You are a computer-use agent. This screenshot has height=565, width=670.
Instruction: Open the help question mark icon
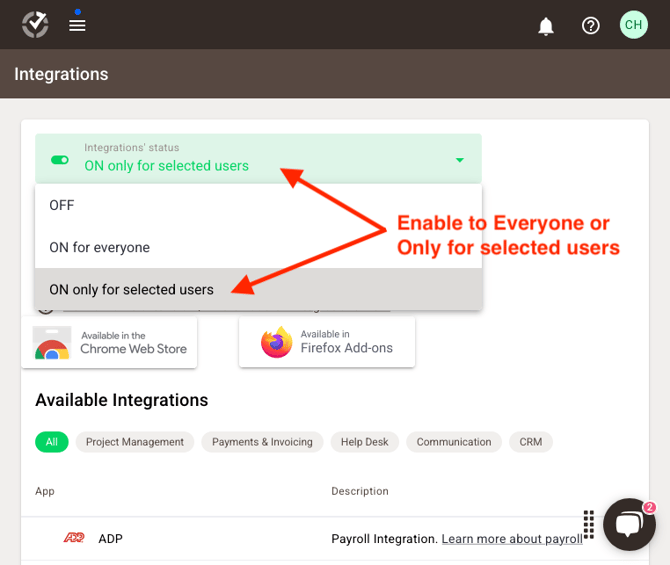tap(591, 26)
